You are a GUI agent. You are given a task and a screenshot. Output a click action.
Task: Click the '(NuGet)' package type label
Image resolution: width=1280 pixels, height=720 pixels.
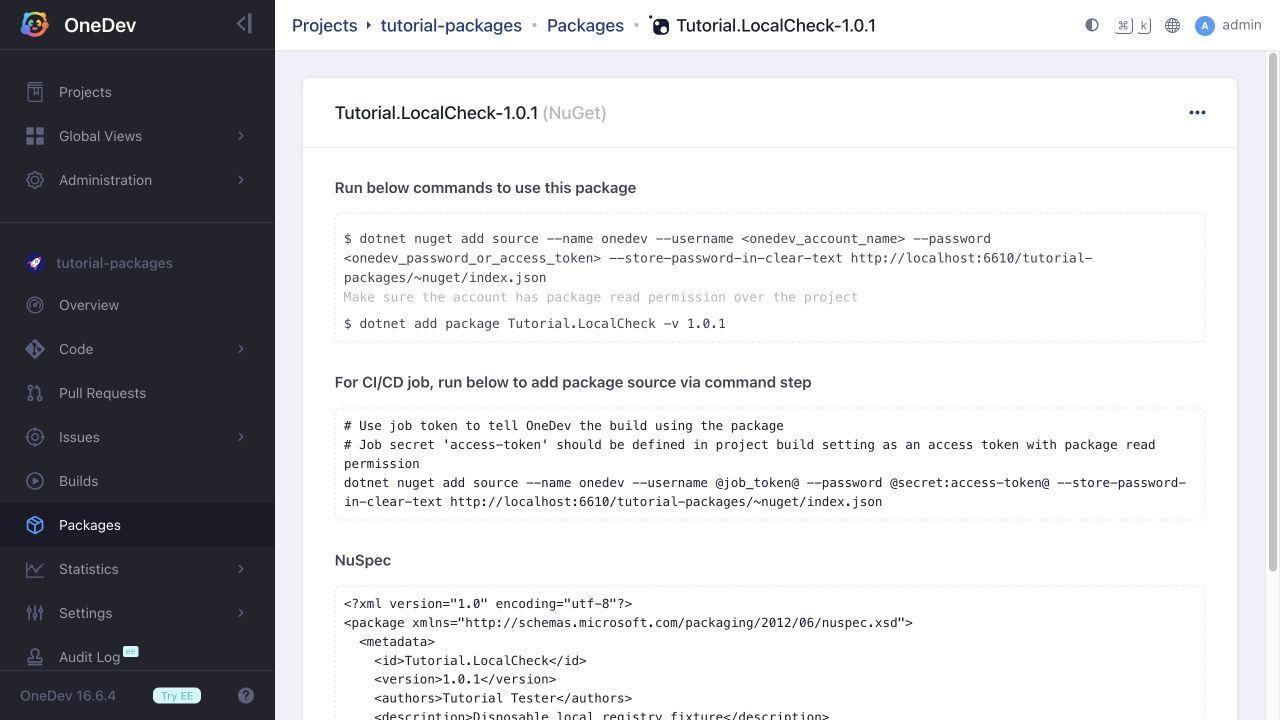point(574,113)
